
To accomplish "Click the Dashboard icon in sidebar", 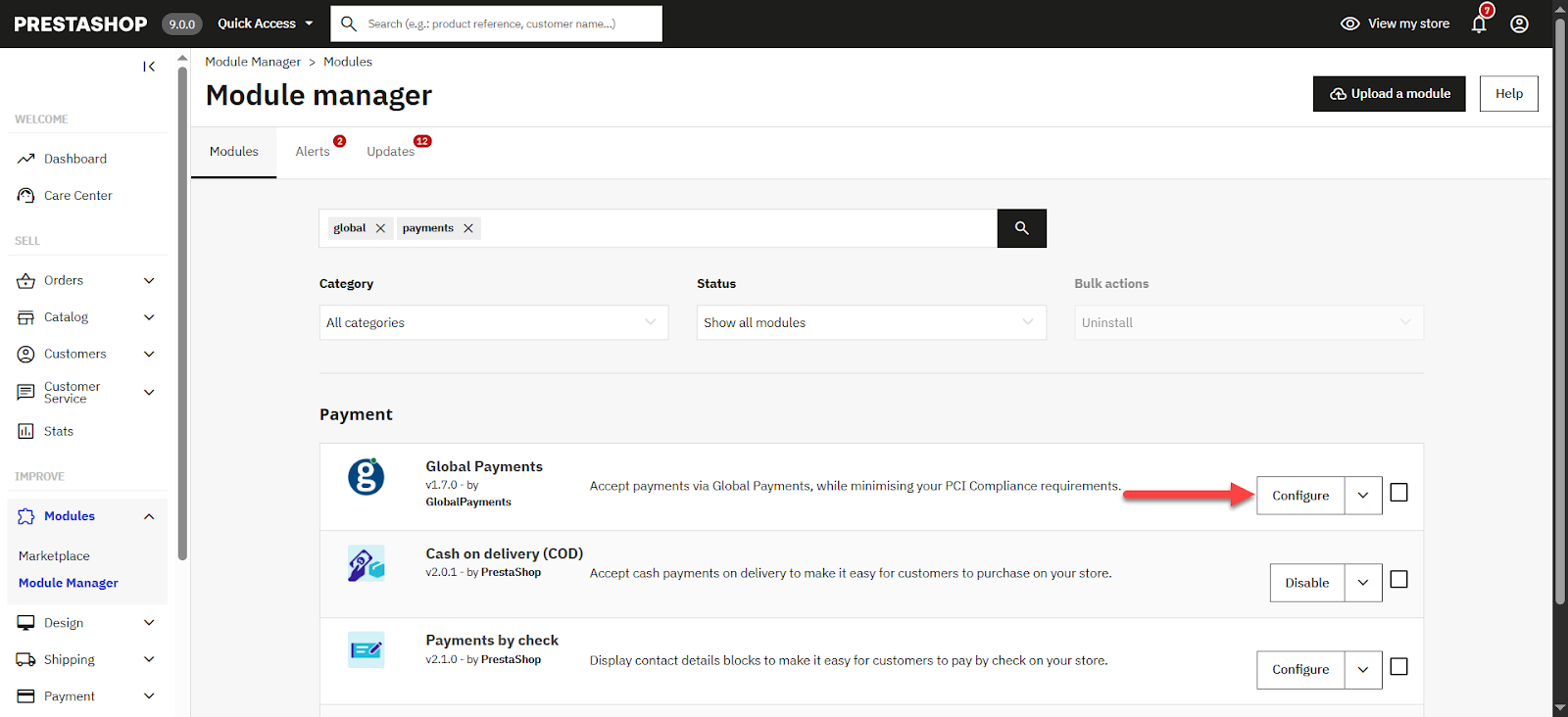I will click(x=25, y=159).
